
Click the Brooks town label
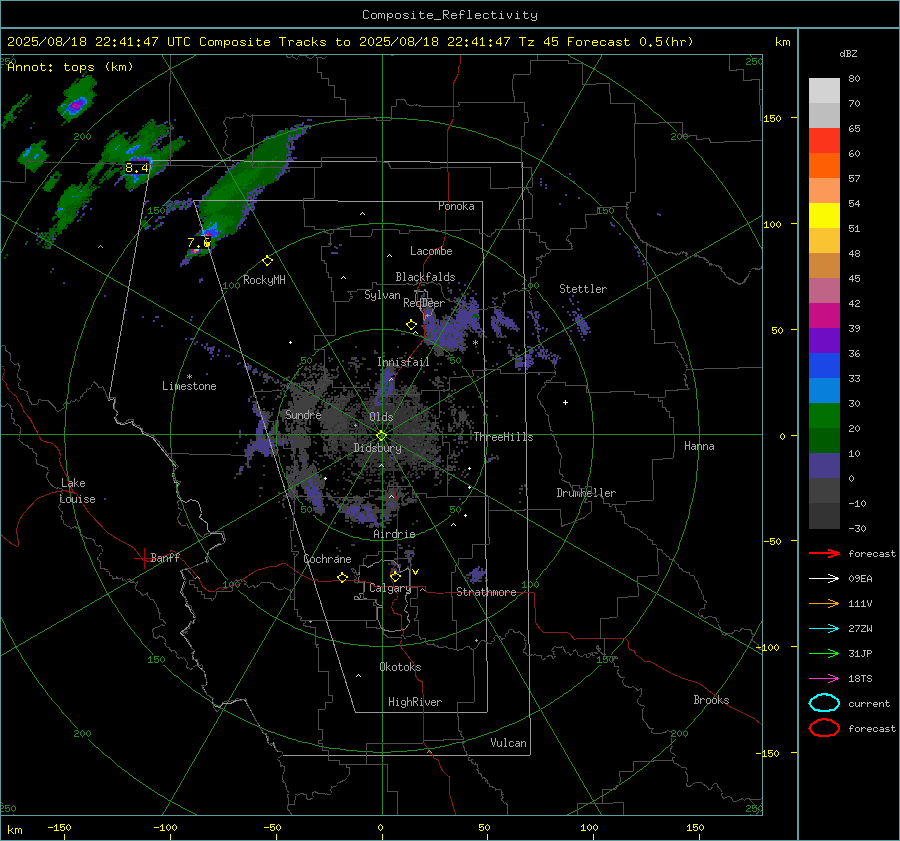pos(711,700)
